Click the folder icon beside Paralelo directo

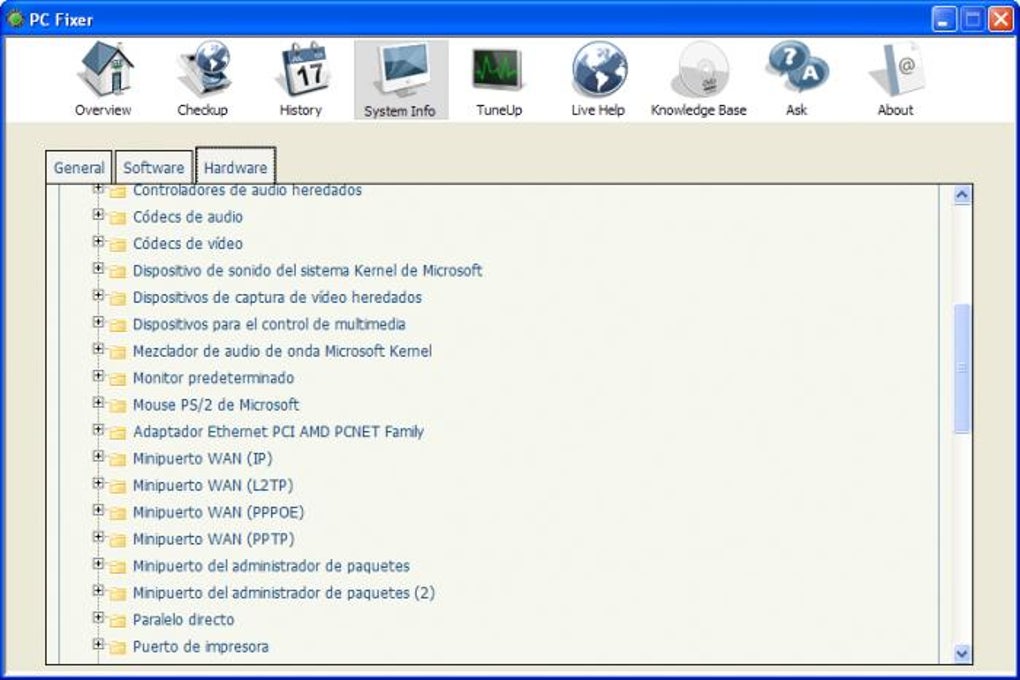click(x=118, y=621)
